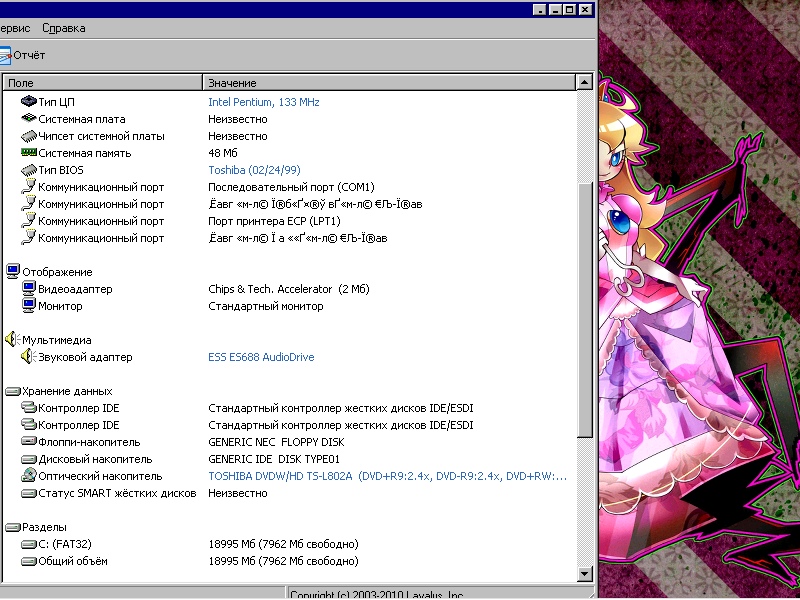Click the Звуковой адаптер speaker icon
Screen dimensions: 800x600
coord(29,356)
